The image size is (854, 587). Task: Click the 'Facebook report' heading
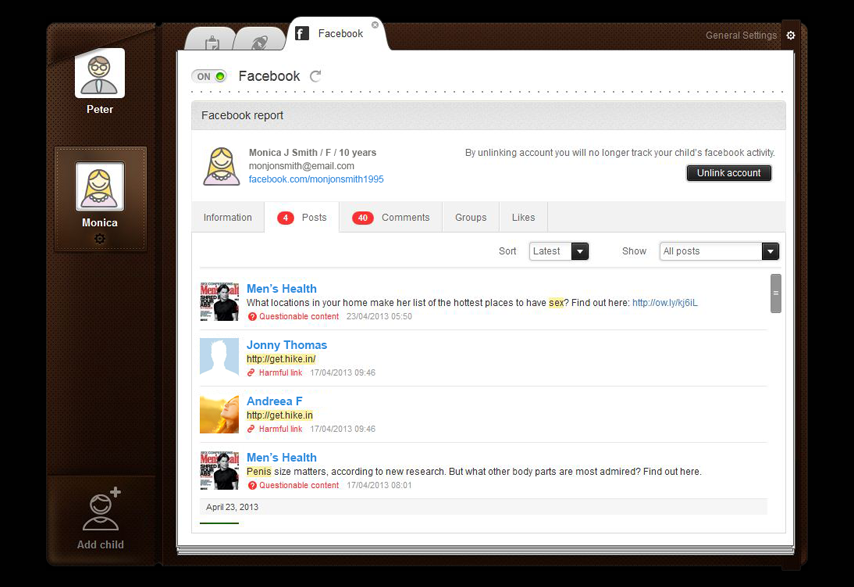[x=242, y=115]
